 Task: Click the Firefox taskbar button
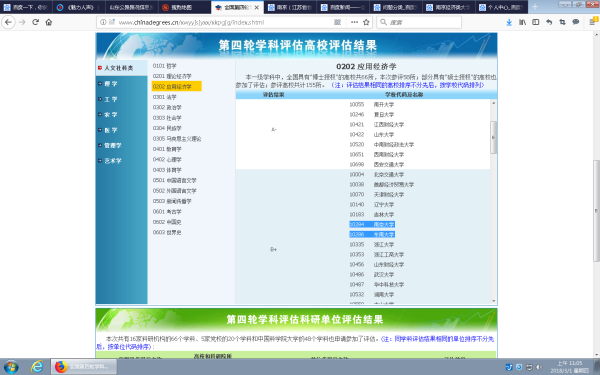point(84,367)
